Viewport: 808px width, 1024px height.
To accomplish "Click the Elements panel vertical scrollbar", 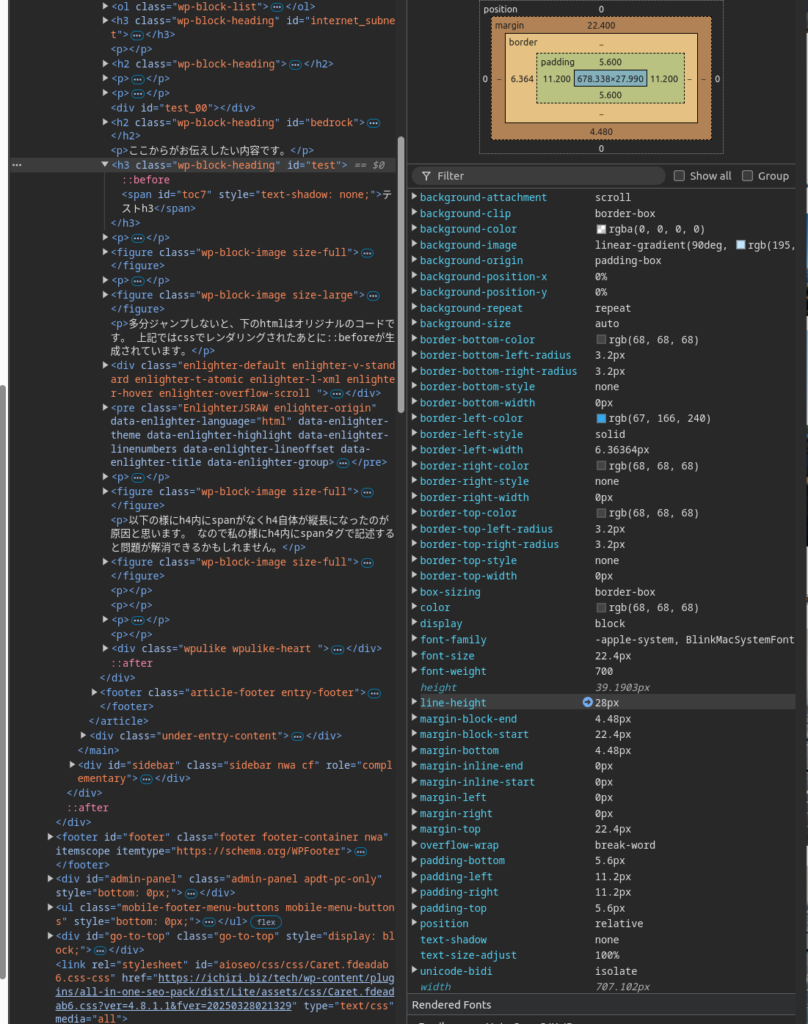I will coord(400,274).
